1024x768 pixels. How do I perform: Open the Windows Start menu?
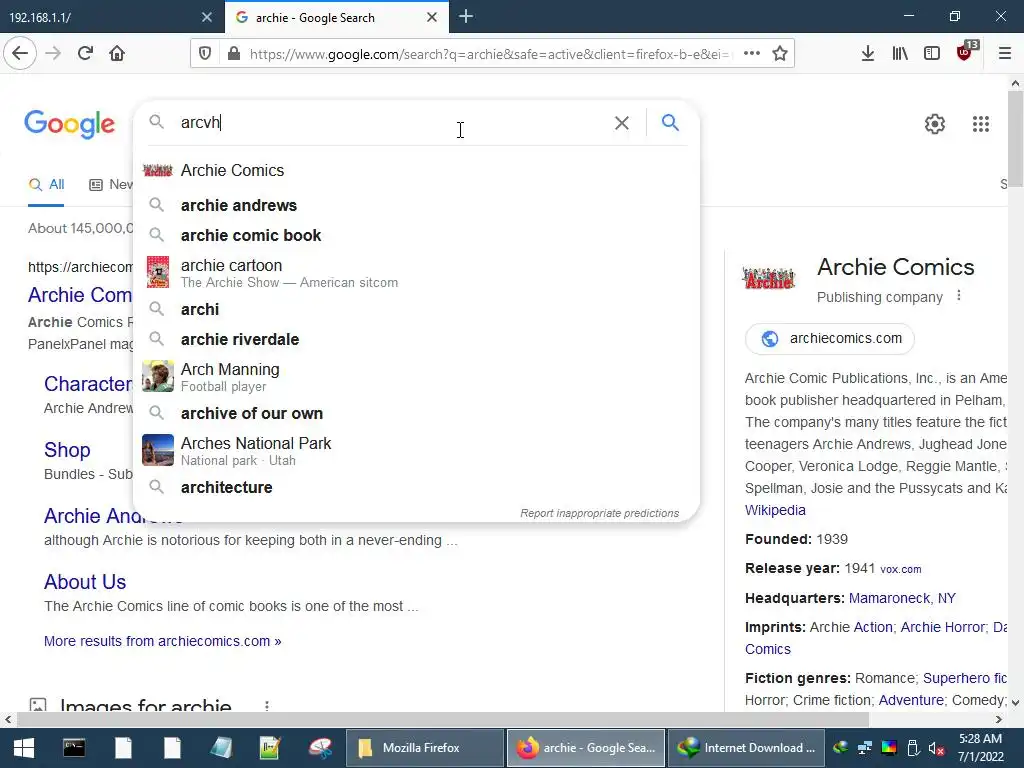(24, 748)
